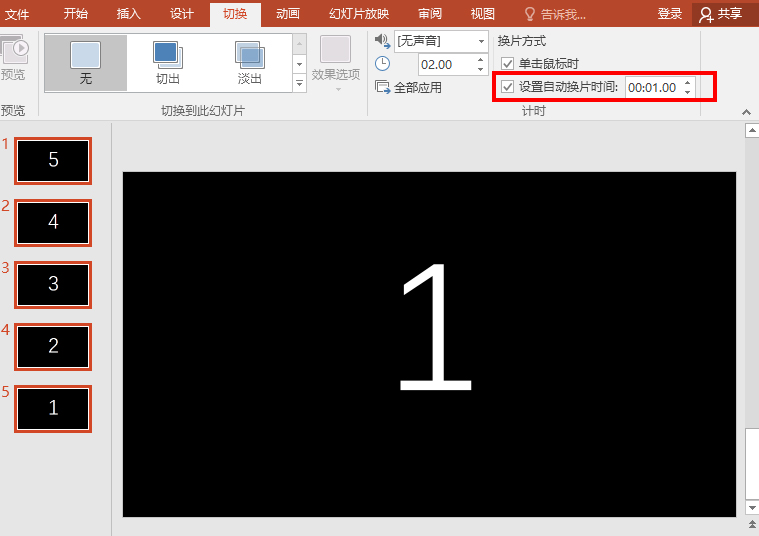
Task: Toggle auto advance time (设置自动换片时间) checkbox
Action: pyautogui.click(x=507, y=87)
